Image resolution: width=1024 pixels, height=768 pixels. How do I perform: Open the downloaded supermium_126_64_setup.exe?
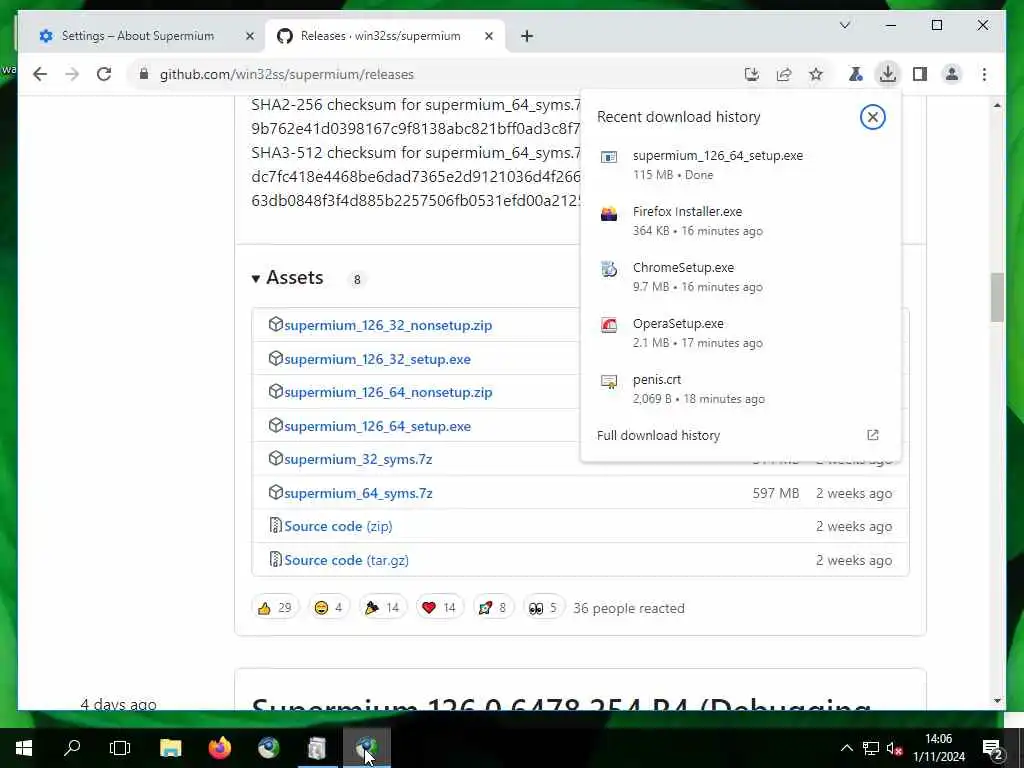pos(741,165)
